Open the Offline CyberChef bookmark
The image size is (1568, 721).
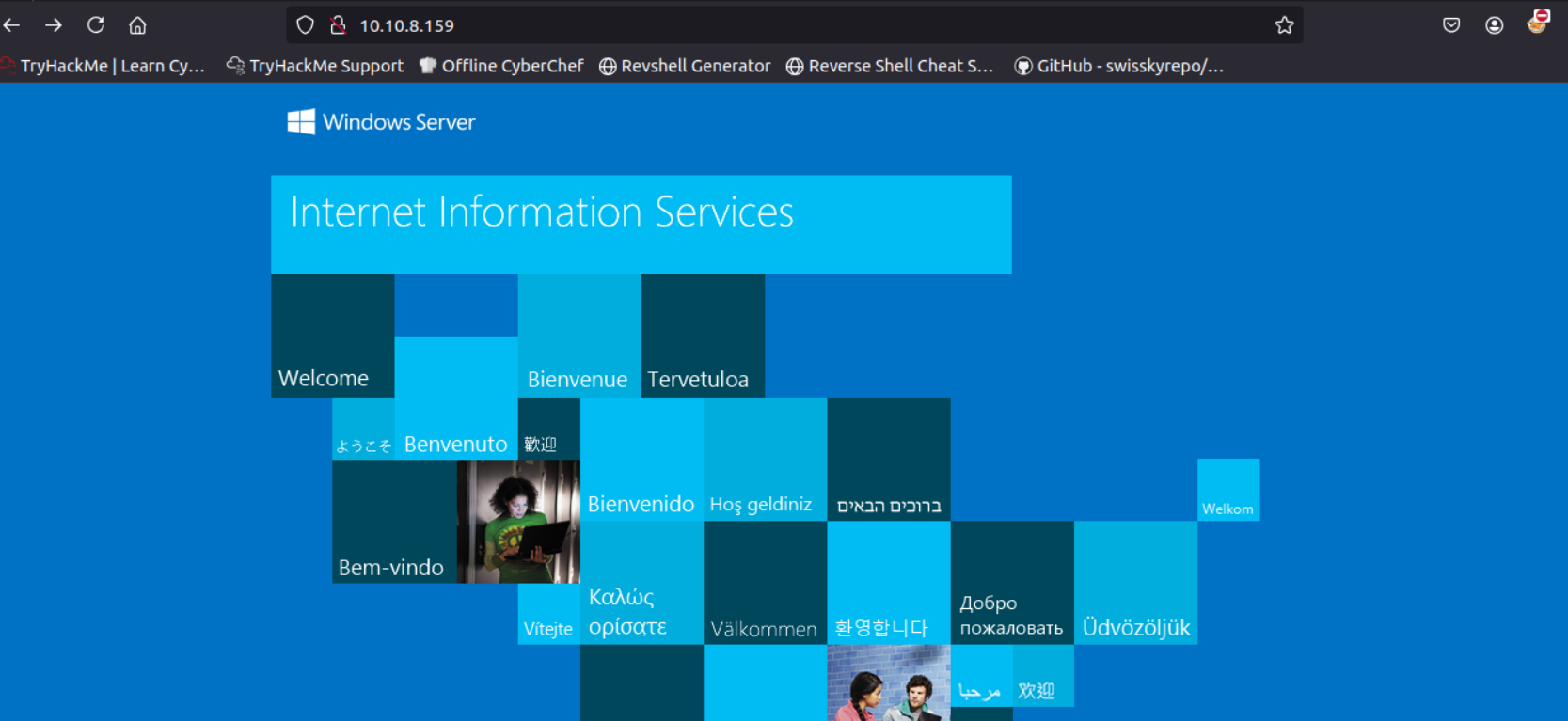(501, 66)
